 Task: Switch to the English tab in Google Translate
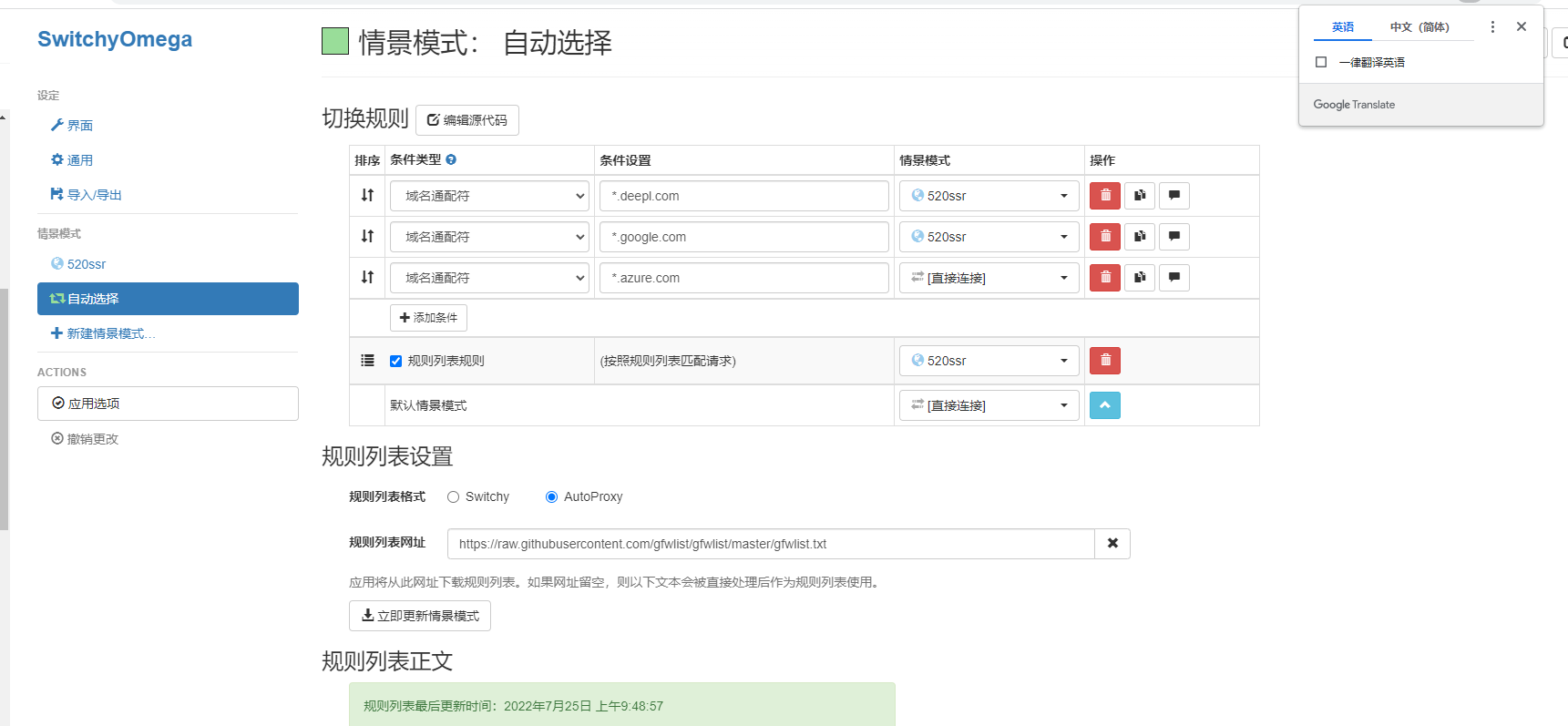1343,27
